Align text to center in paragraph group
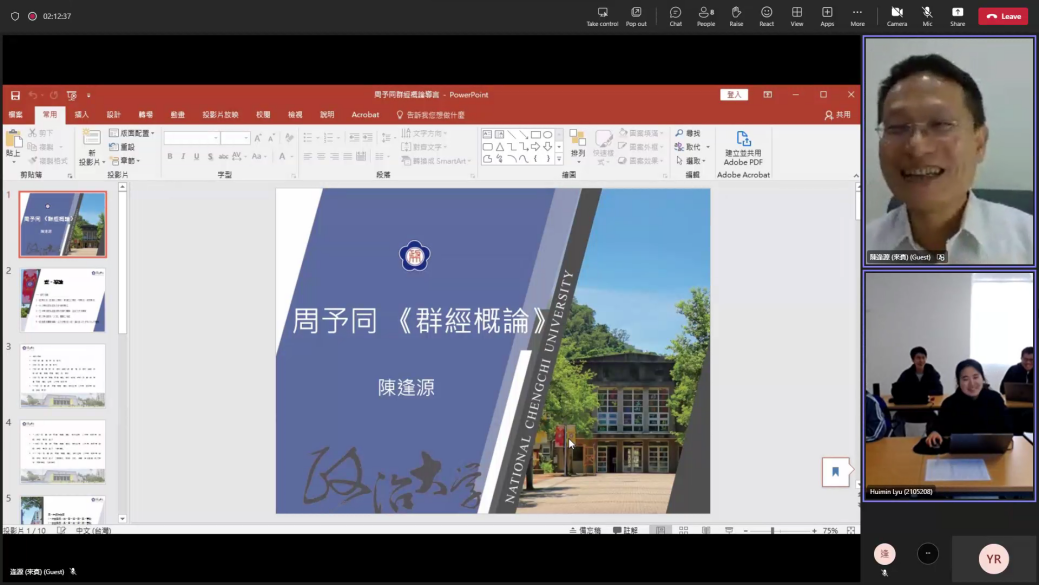The image size is (1039, 585). click(321, 156)
